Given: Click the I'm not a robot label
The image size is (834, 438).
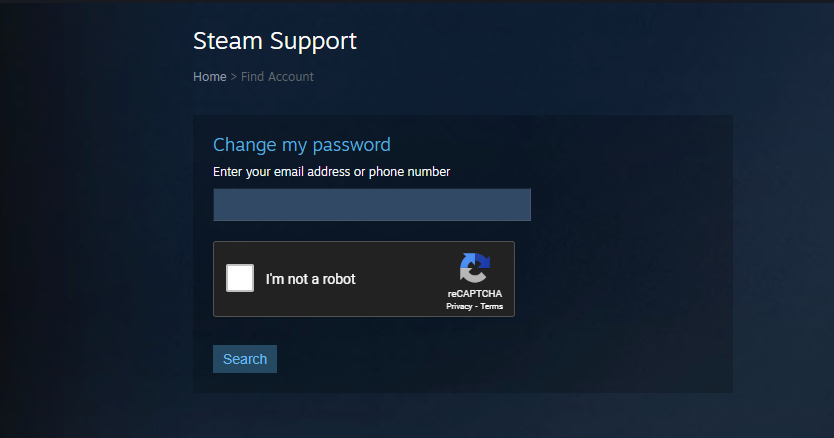Looking at the screenshot, I should 311,279.
